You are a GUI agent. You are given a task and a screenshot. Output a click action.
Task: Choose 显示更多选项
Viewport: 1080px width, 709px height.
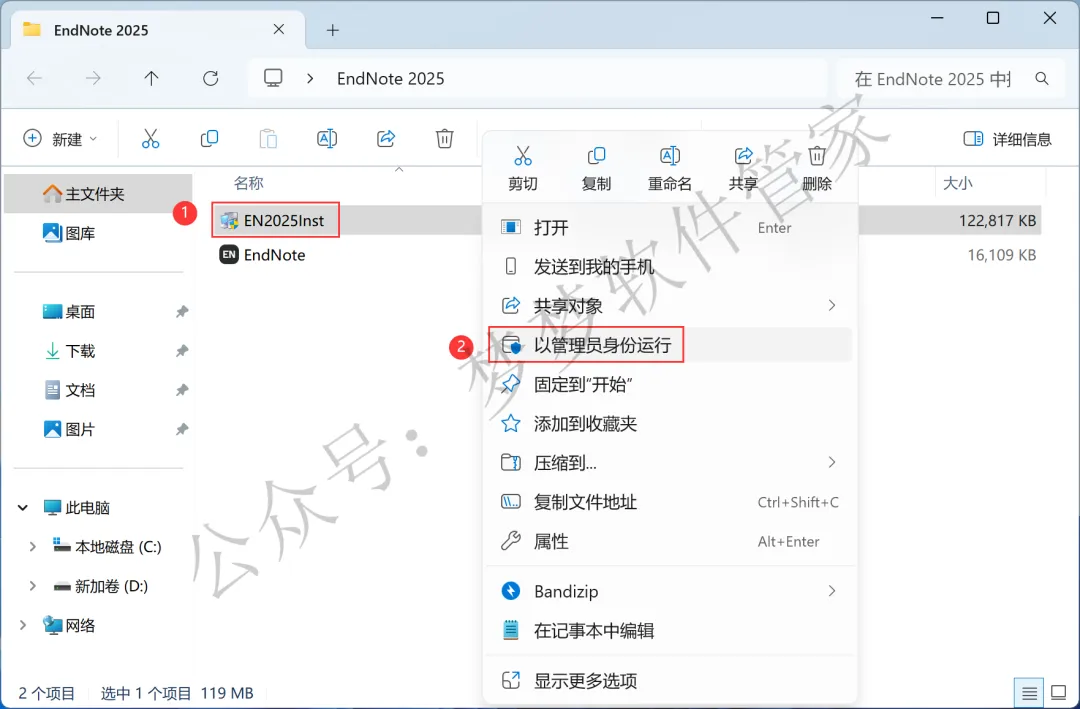click(x=672, y=681)
